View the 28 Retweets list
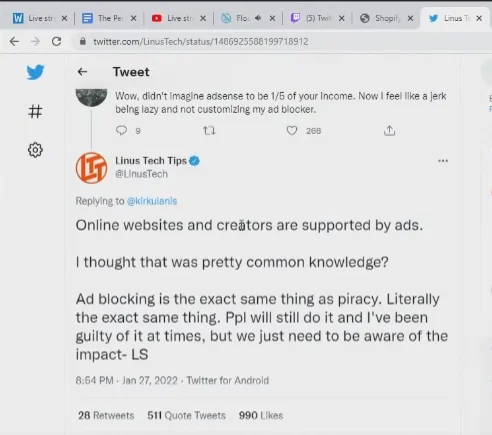This screenshot has width=492, height=435. (x=106, y=415)
